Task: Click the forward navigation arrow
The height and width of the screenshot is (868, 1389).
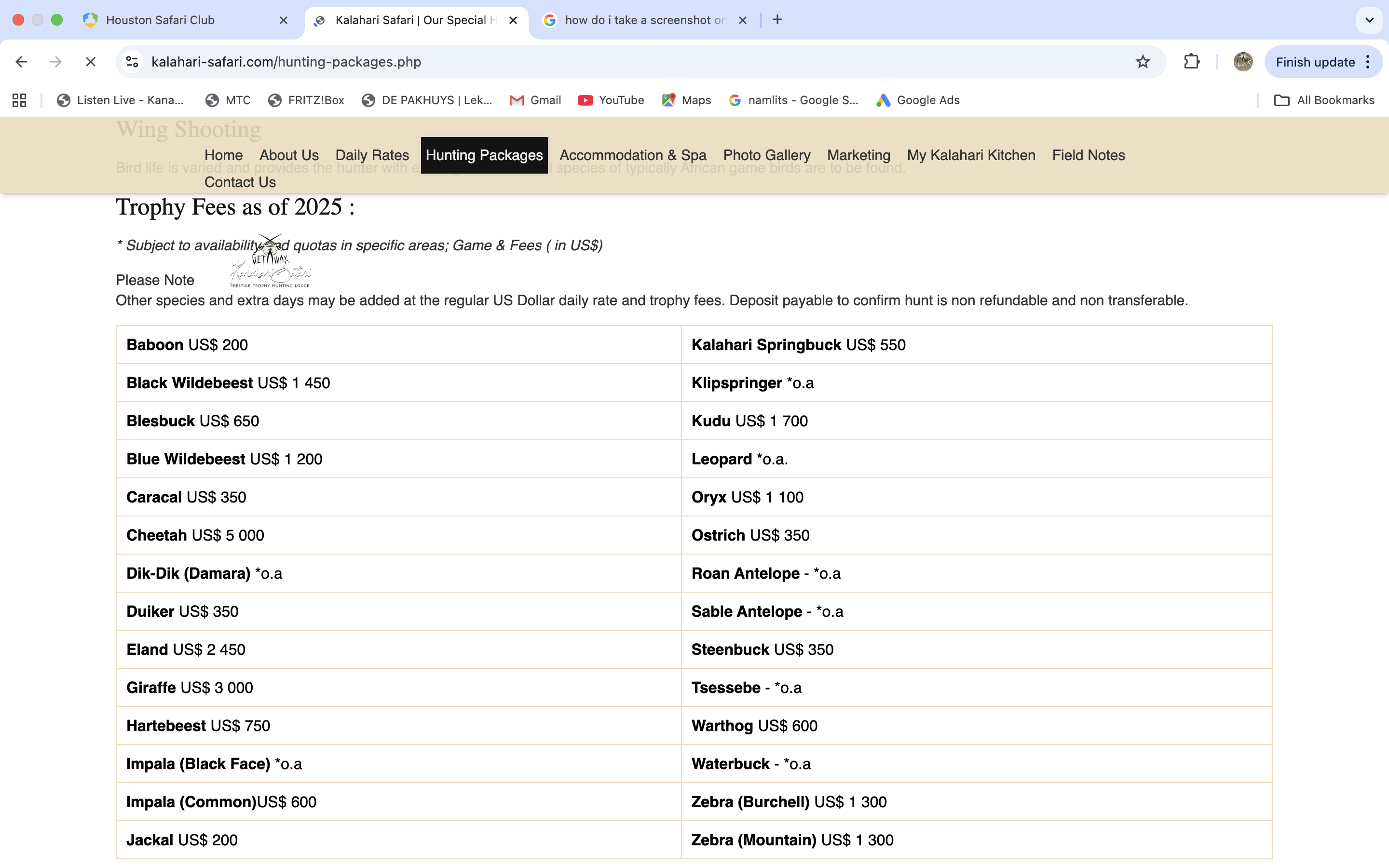Action: click(55, 62)
